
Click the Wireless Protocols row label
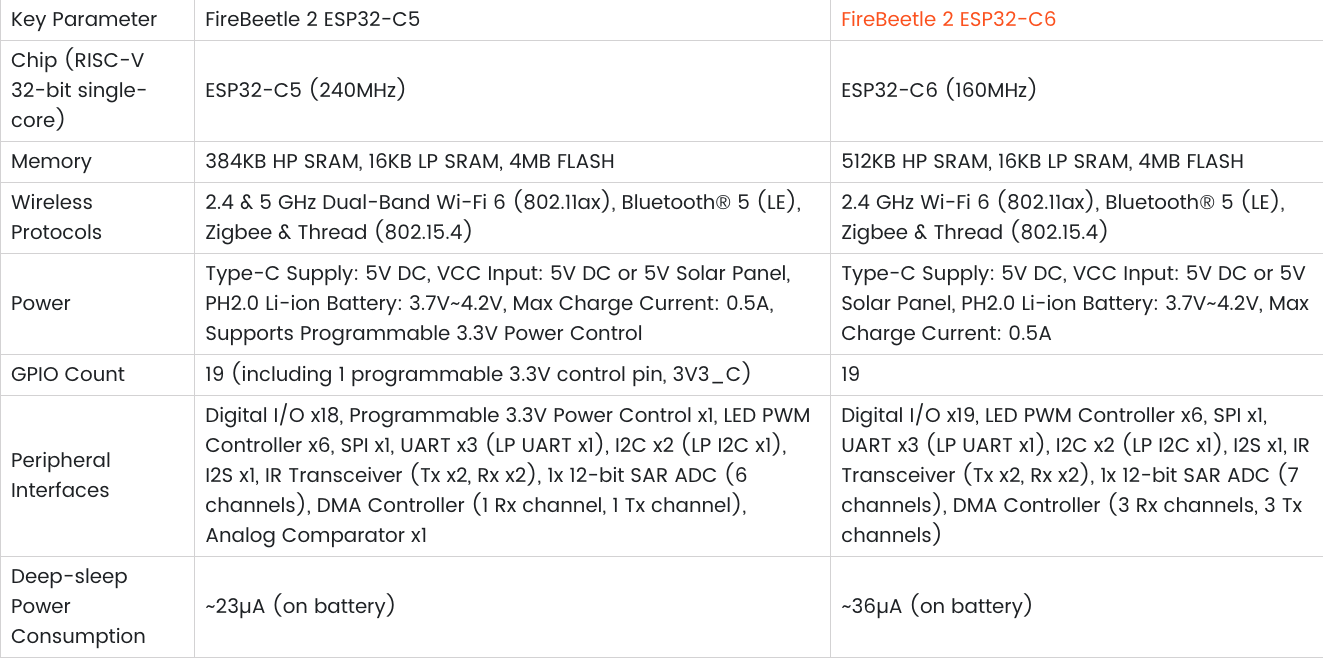[56, 217]
